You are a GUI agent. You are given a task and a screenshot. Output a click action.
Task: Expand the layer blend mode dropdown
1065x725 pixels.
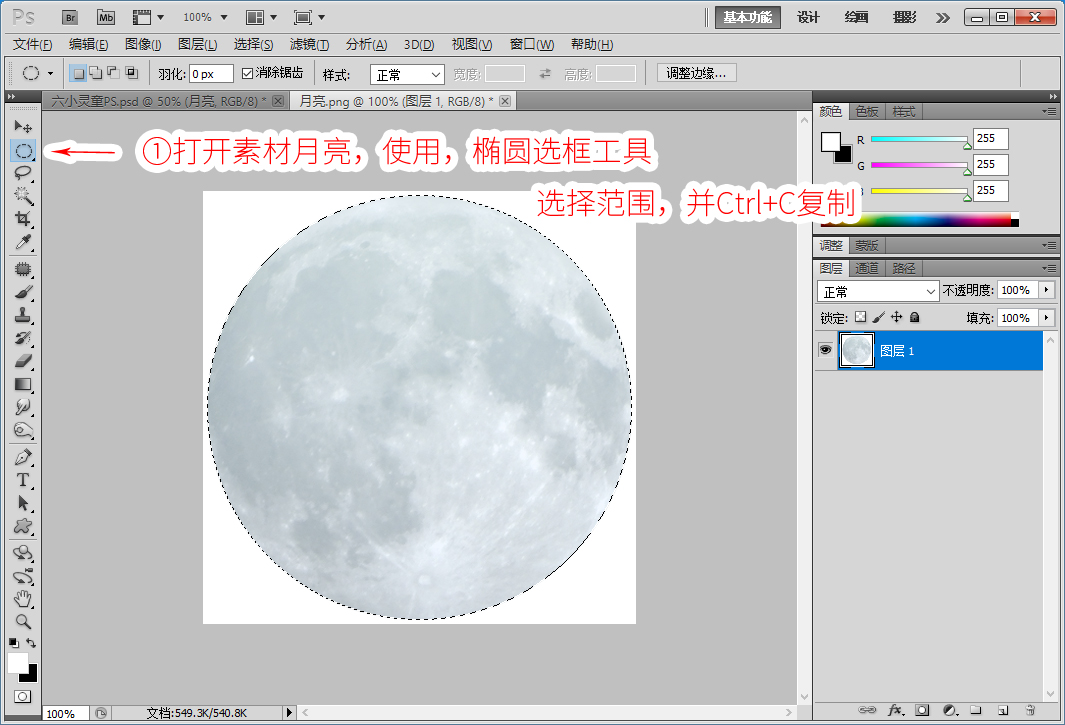coord(878,291)
